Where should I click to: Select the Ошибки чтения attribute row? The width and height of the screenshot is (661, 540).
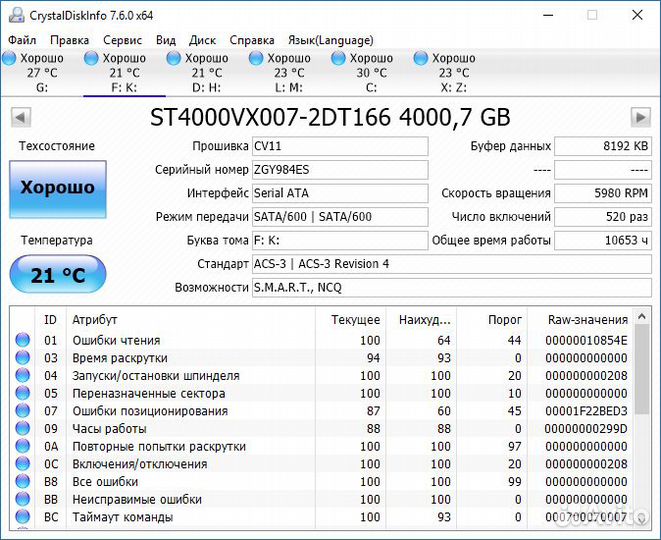[x=322, y=340]
